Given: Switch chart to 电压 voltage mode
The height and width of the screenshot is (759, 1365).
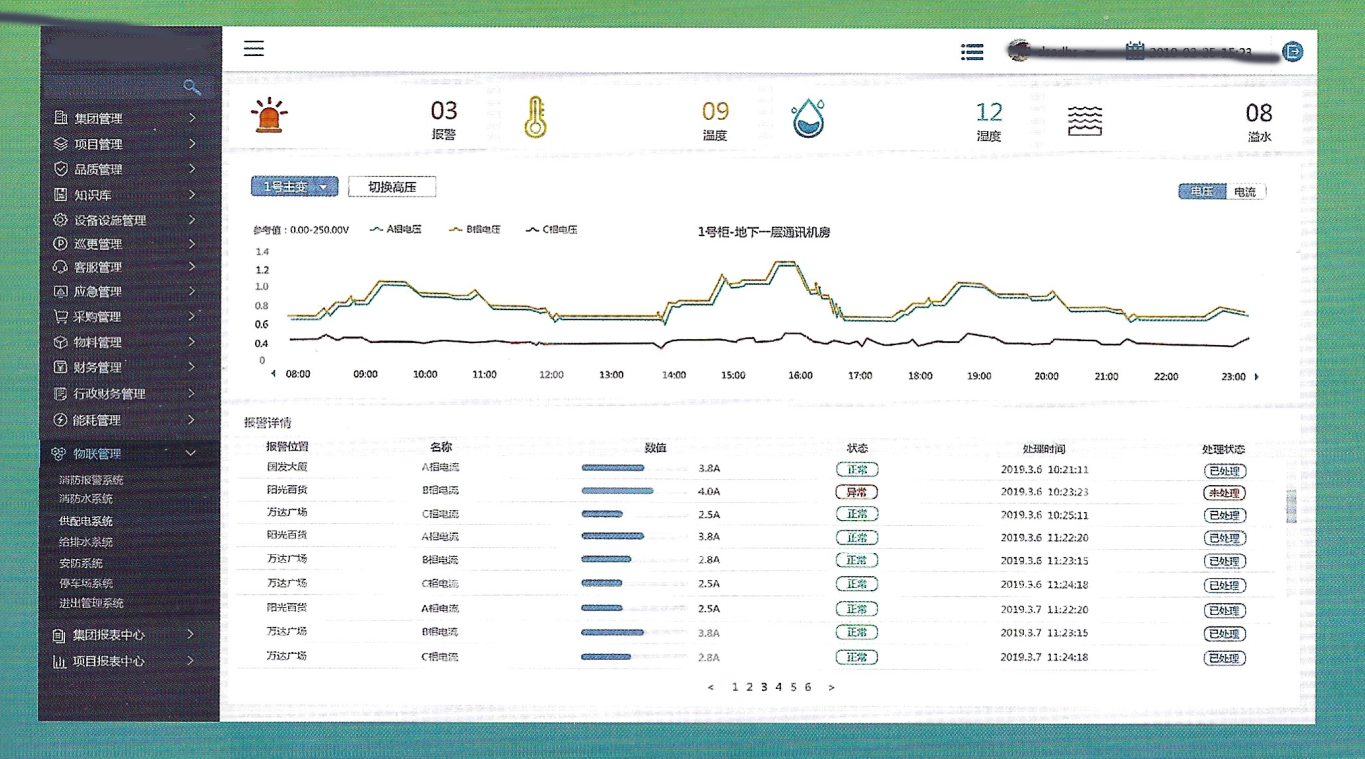Looking at the screenshot, I should click(x=1202, y=191).
